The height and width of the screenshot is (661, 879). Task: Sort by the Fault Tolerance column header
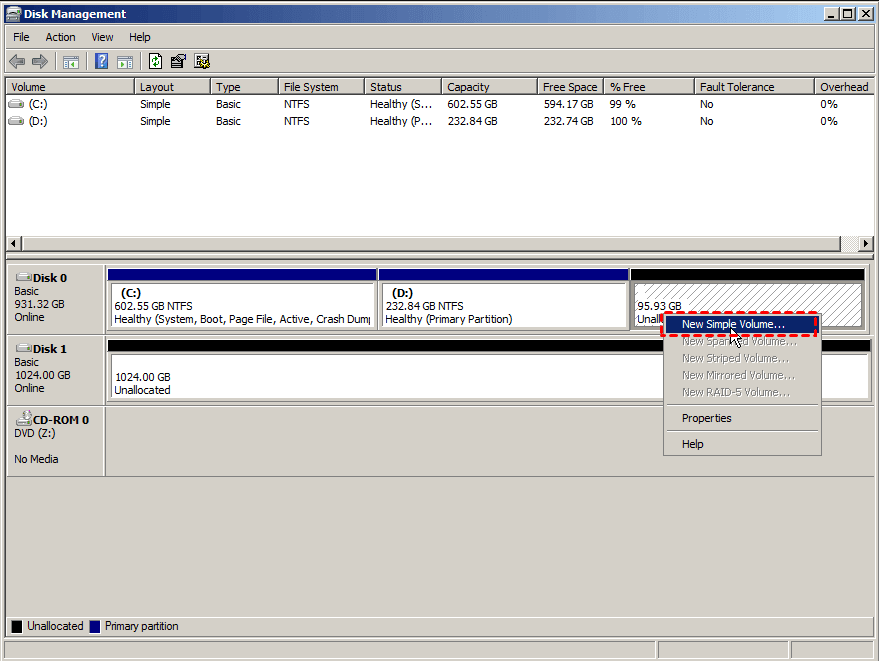coord(754,87)
